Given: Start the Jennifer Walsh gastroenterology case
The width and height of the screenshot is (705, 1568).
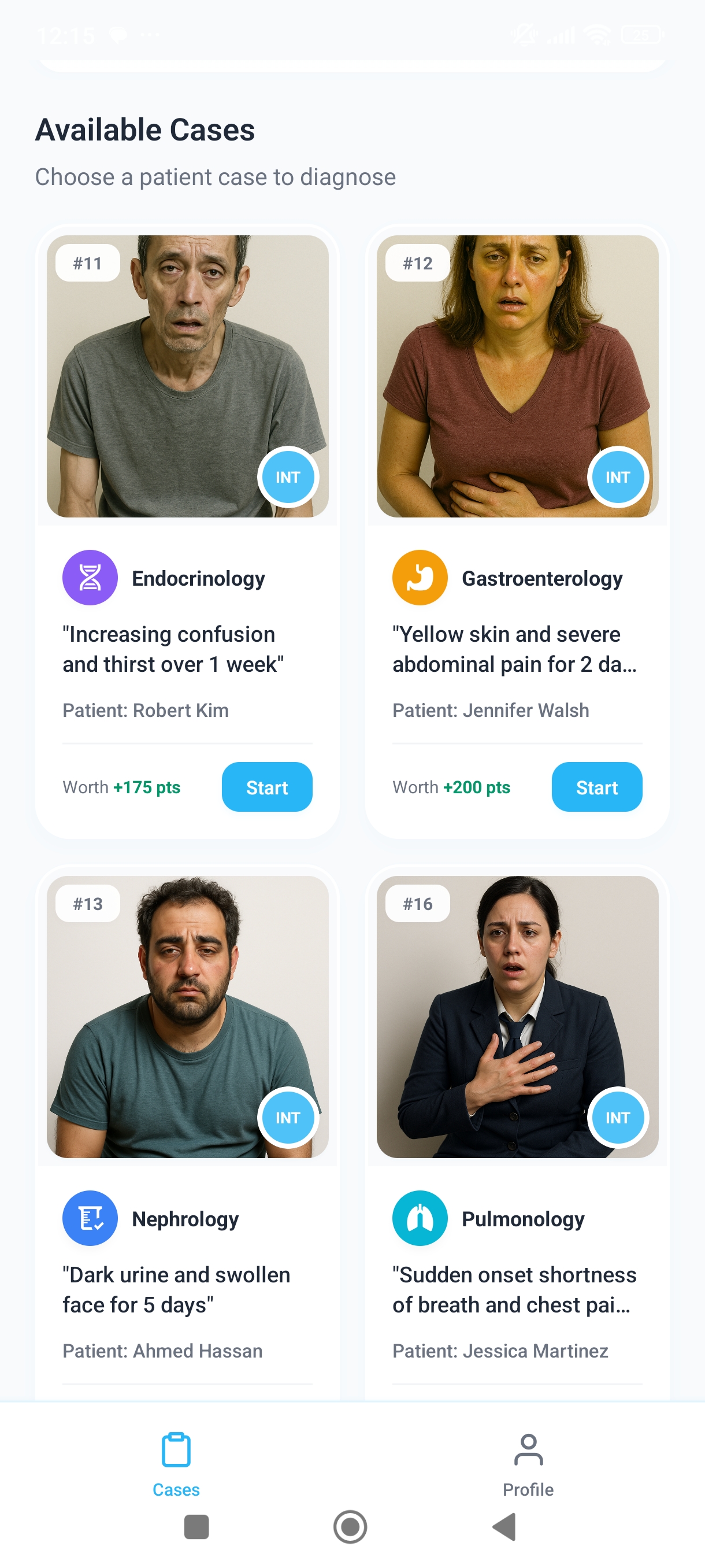Looking at the screenshot, I should [597, 786].
